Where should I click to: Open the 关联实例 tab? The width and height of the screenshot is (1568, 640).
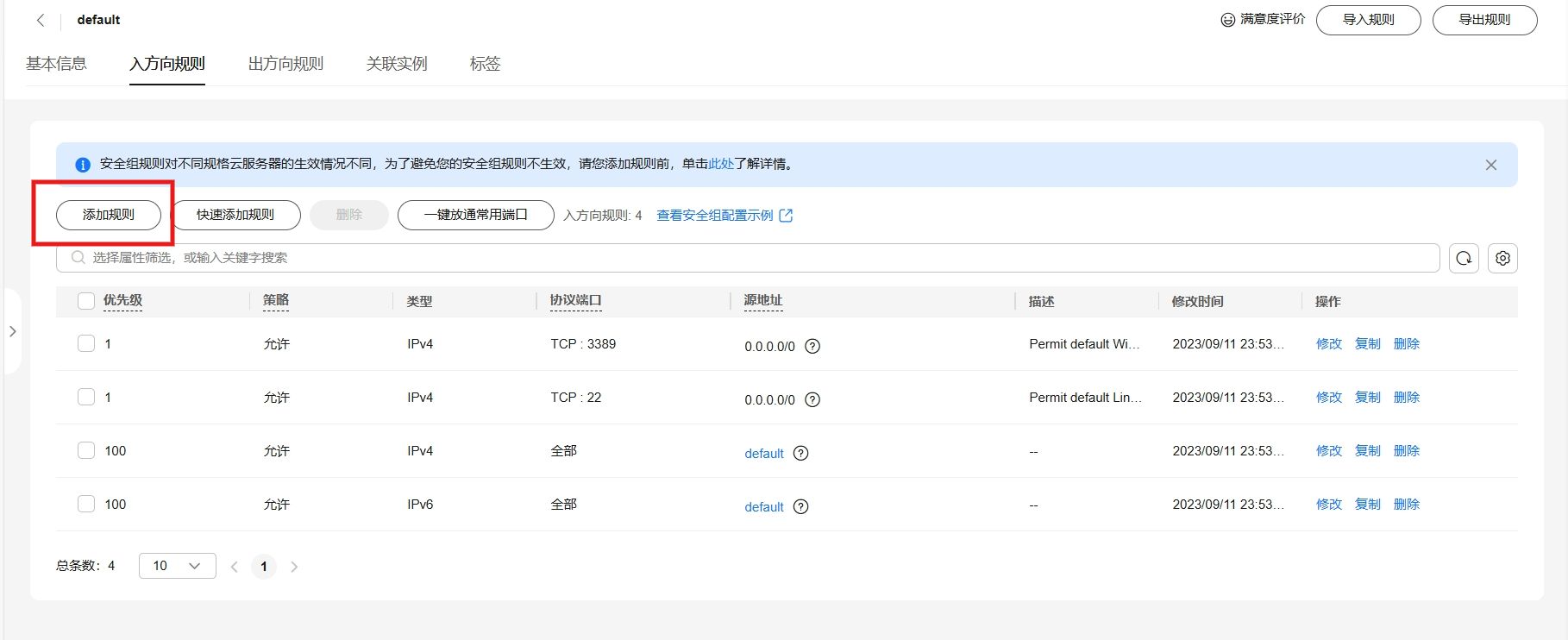pyautogui.click(x=397, y=64)
